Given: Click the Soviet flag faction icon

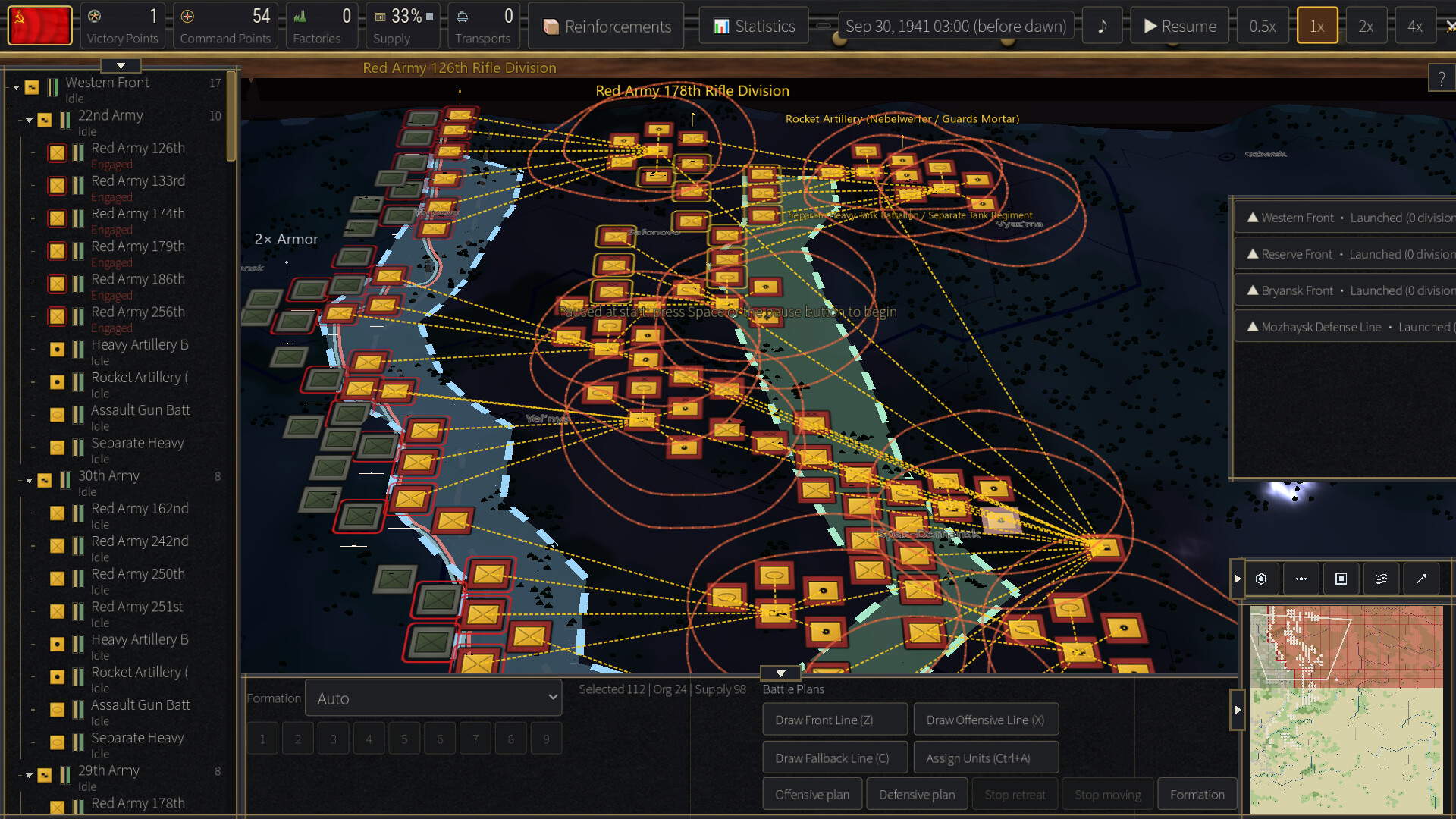Looking at the screenshot, I should (x=40, y=26).
